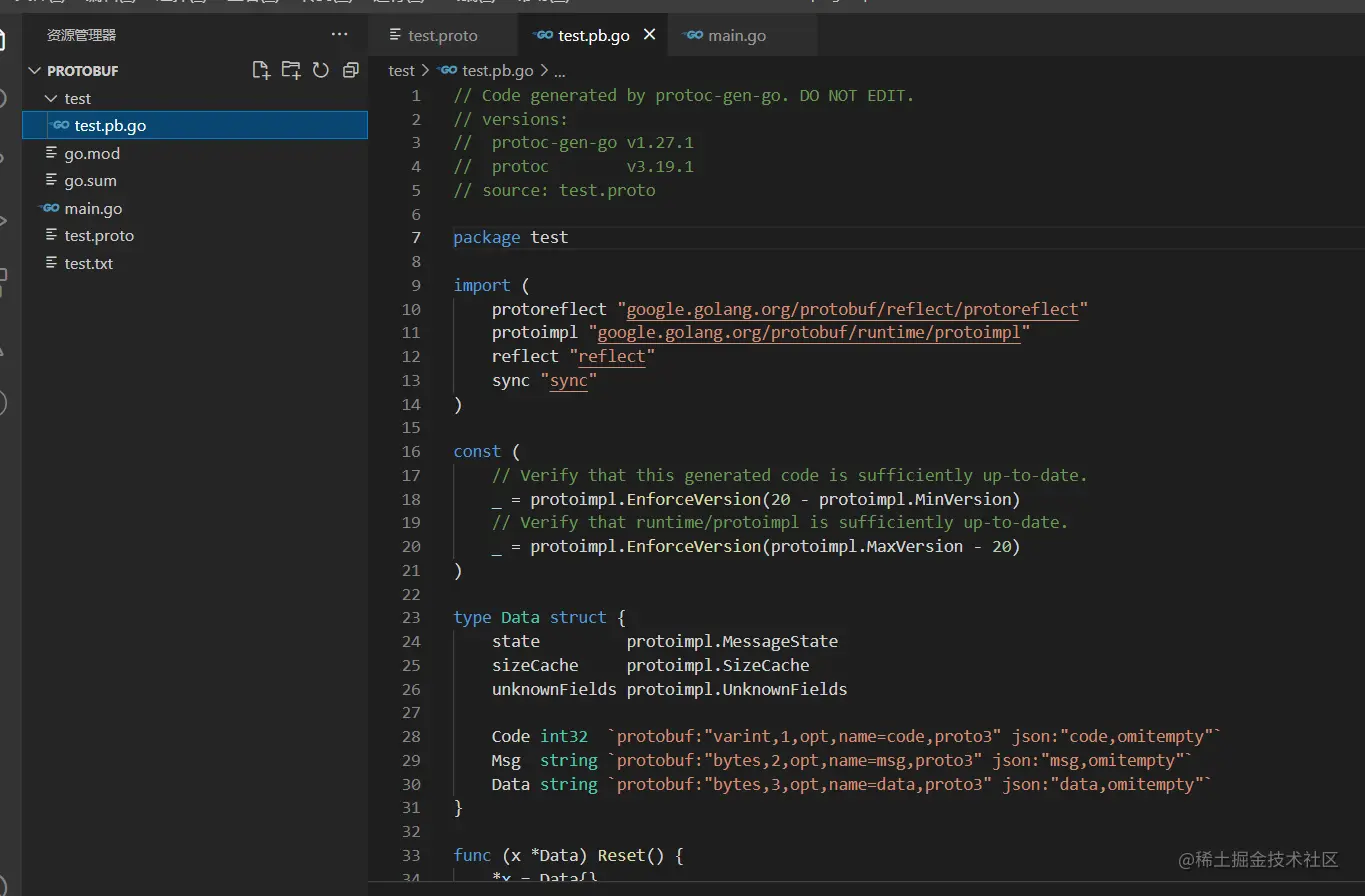Refresh the explorer file tree
The width and height of the screenshot is (1365, 896).
point(321,70)
